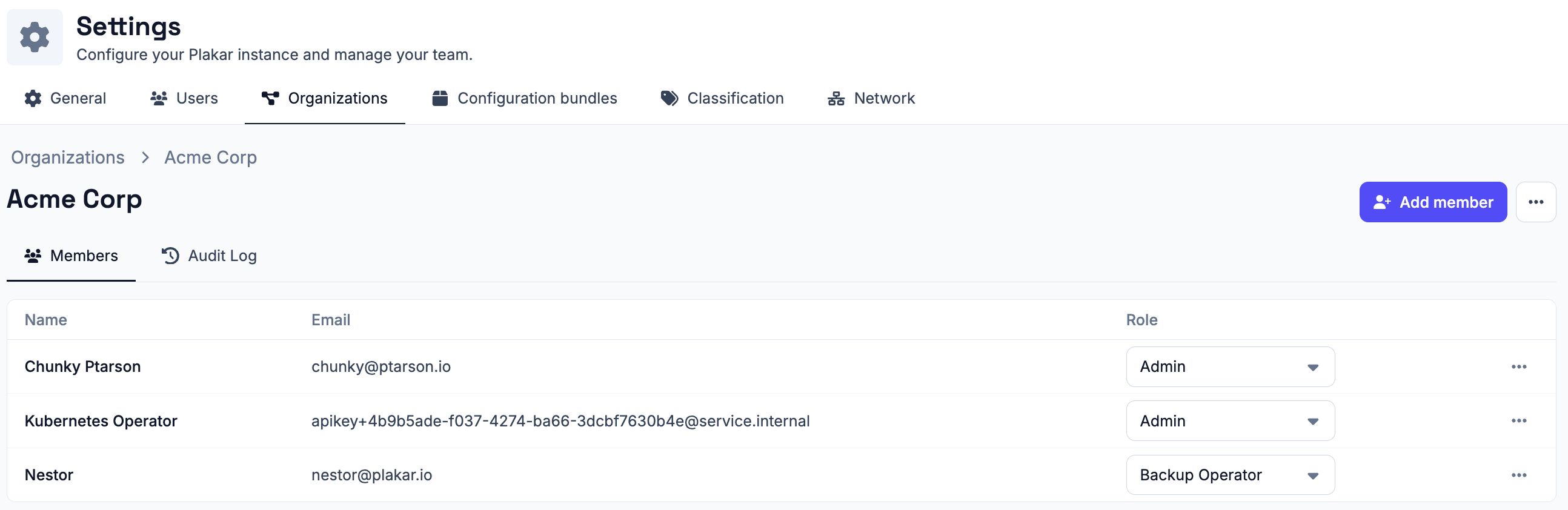Image resolution: width=1568 pixels, height=510 pixels.
Task: Open Kubernetes Operator's role dropdown
Action: click(1230, 421)
